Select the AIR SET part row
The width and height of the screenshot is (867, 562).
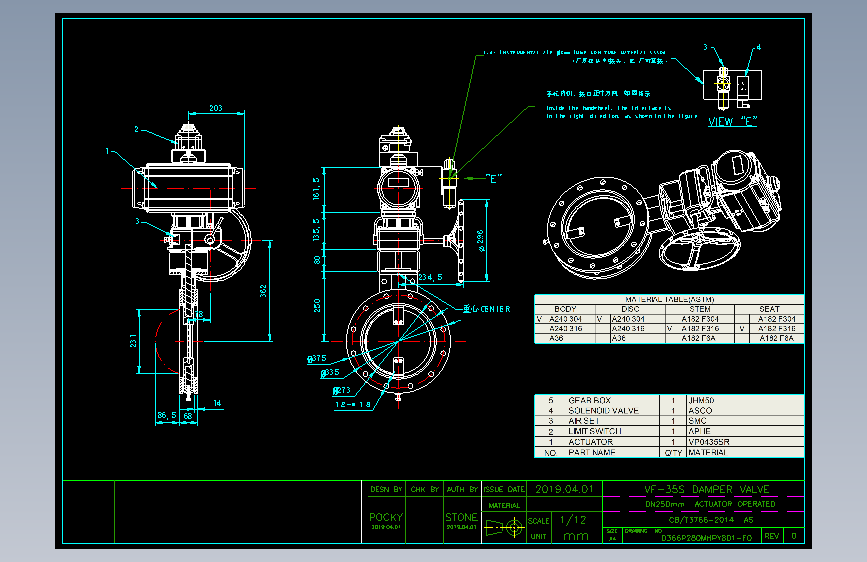669,421
